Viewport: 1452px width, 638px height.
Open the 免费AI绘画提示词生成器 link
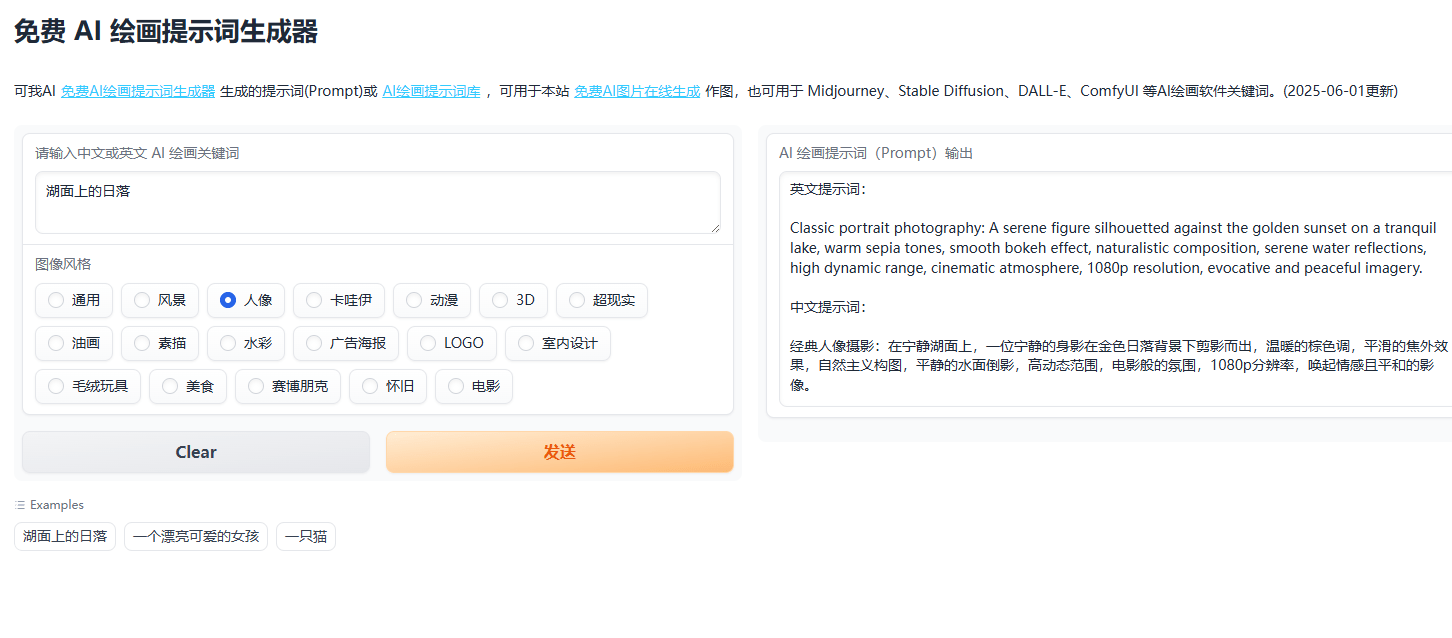[137, 90]
